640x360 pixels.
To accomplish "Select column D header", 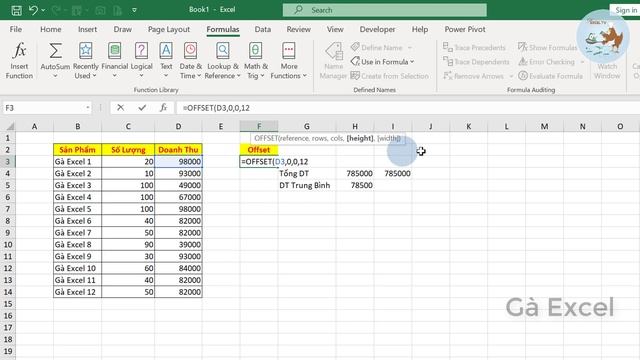I will 178,127.
